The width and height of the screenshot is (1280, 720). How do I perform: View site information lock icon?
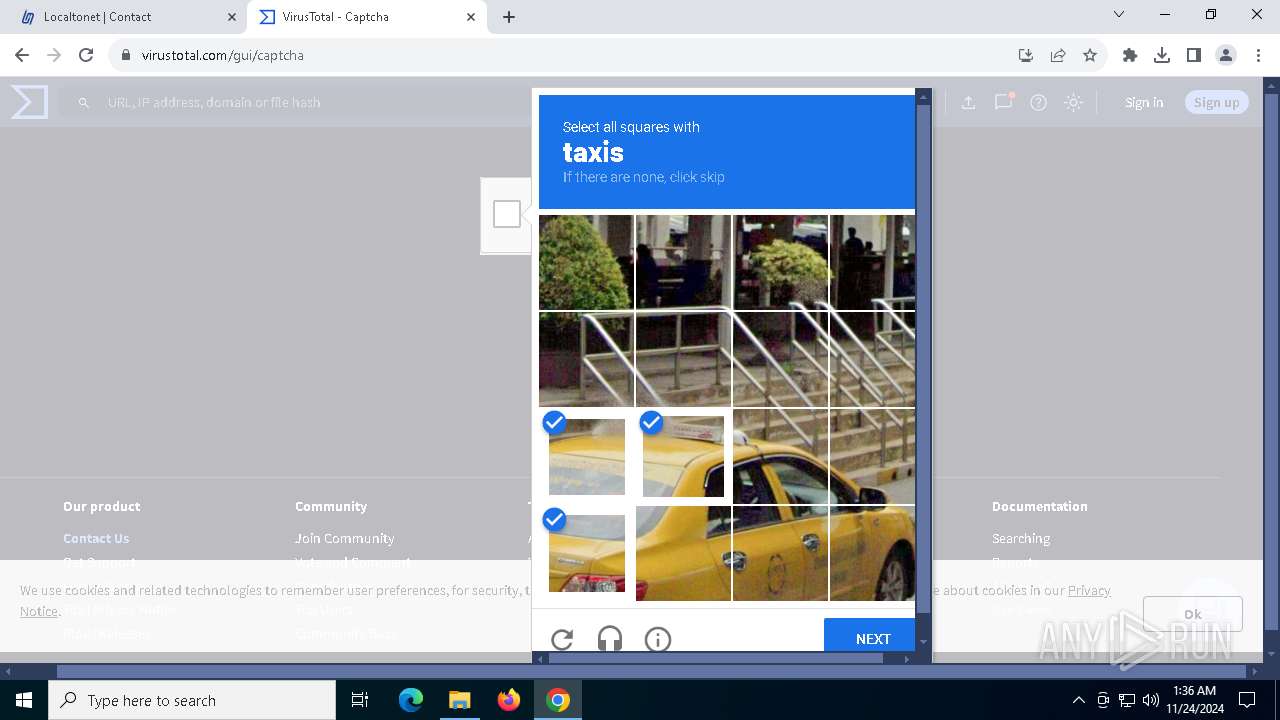coord(126,55)
